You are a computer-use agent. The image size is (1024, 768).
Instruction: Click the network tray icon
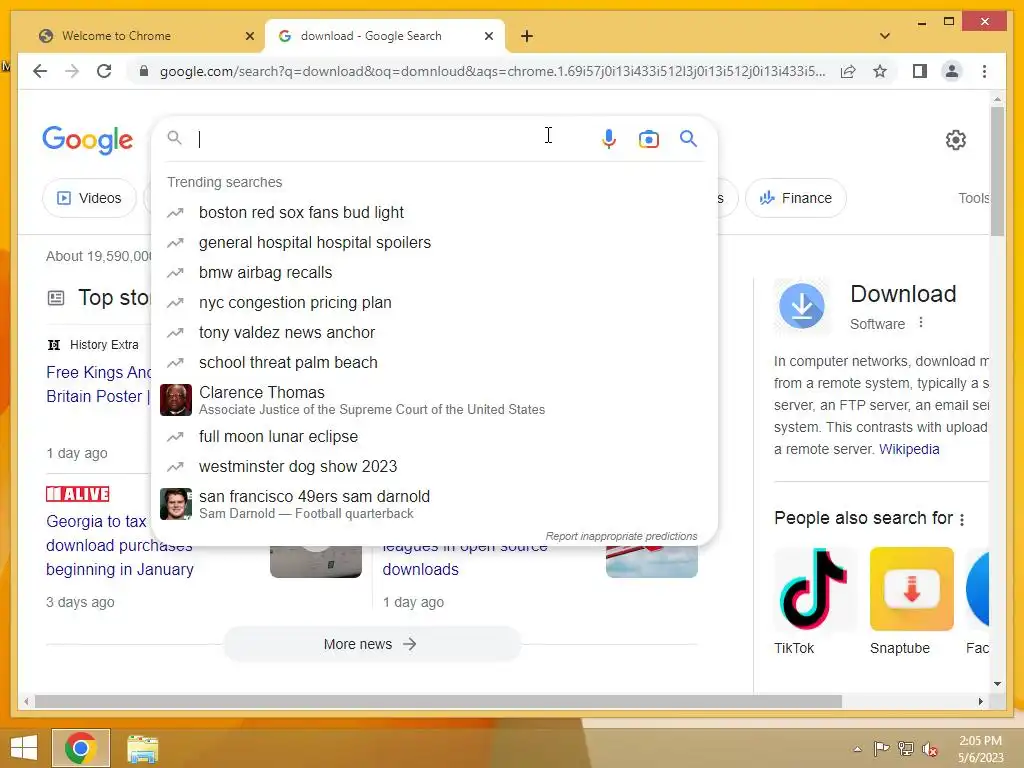[905, 748]
